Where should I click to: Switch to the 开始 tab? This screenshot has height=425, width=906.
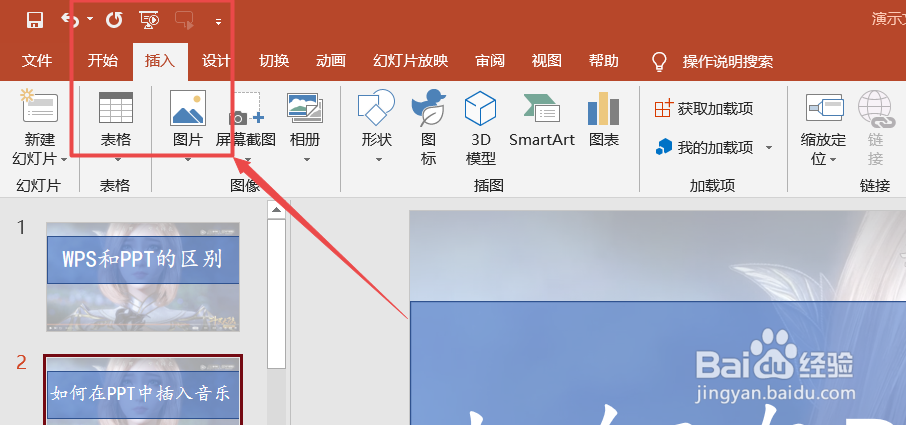tap(103, 61)
